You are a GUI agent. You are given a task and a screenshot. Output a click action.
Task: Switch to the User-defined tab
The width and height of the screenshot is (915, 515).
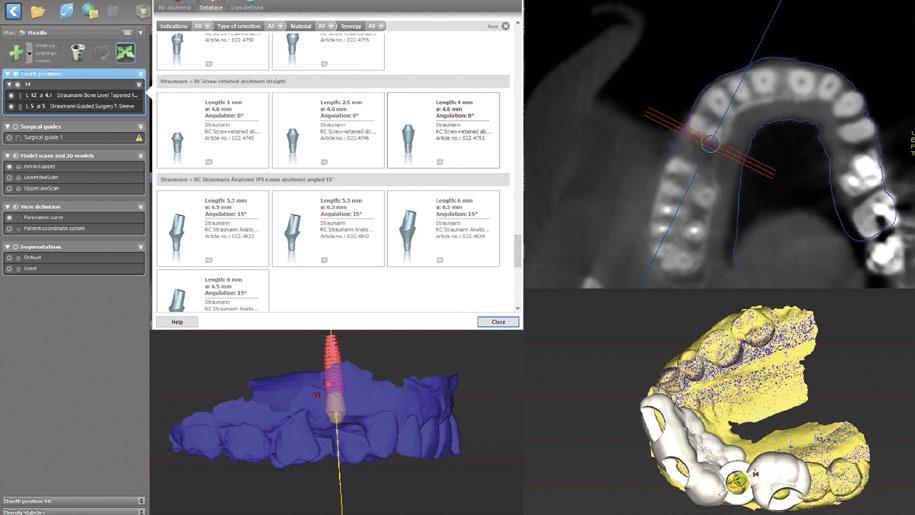click(247, 8)
